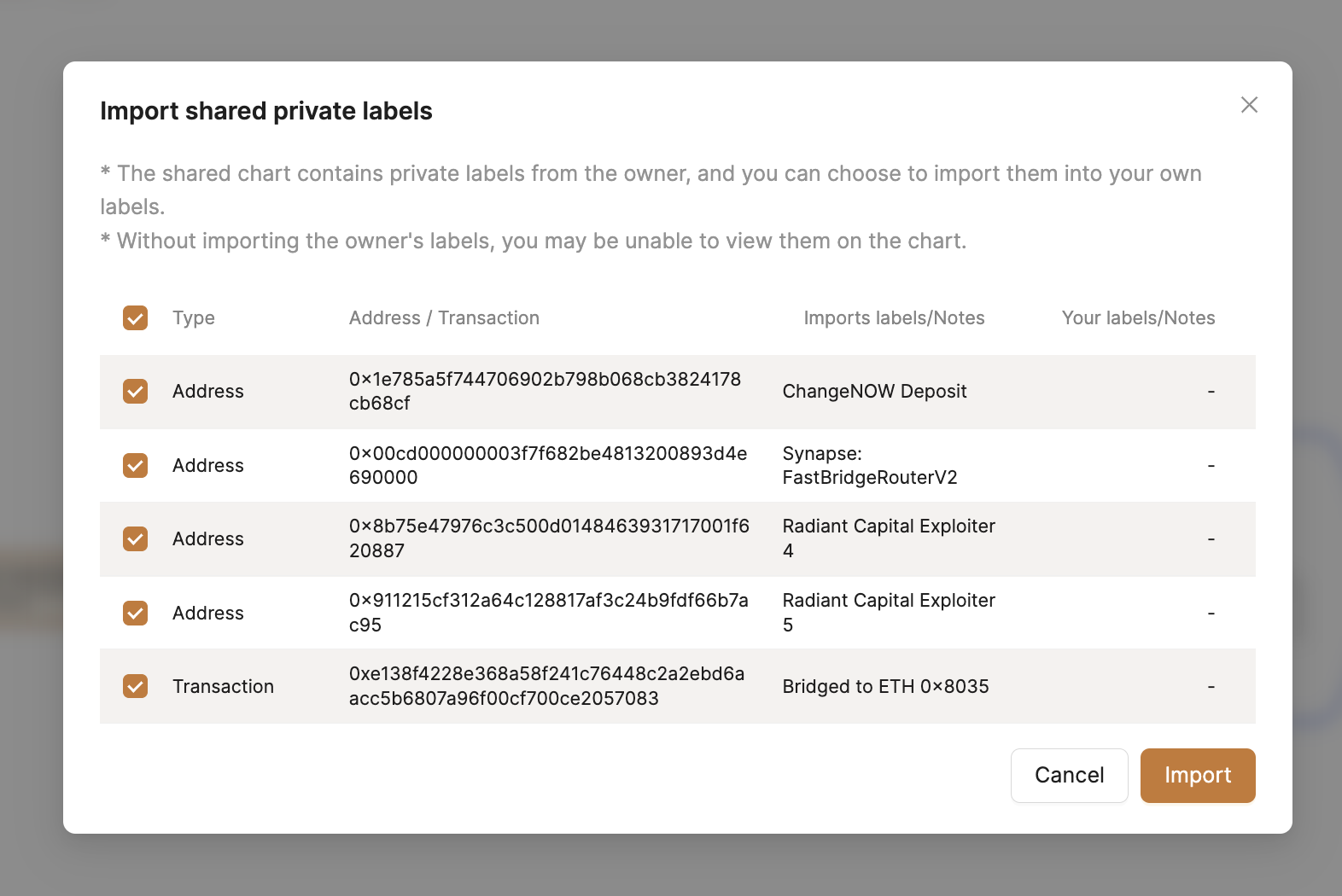
Task: Click the Type column header
Action: click(194, 318)
